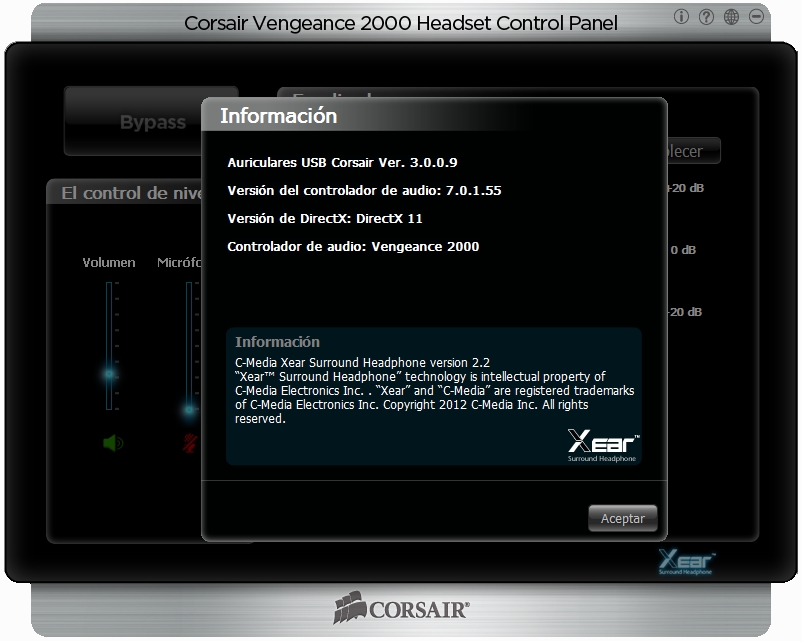Click the partially hidden Restablecer button
802x641 pixels.
pyautogui.click(x=693, y=151)
